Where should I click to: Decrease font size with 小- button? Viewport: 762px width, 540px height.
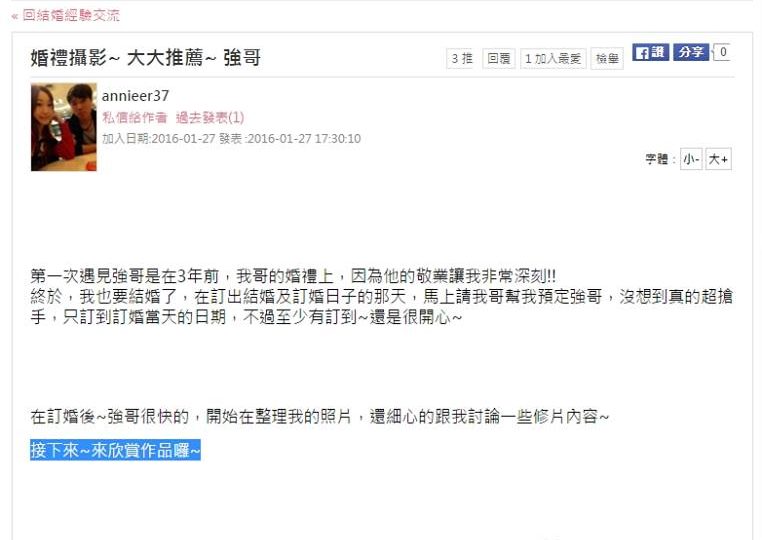coord(691,159)
